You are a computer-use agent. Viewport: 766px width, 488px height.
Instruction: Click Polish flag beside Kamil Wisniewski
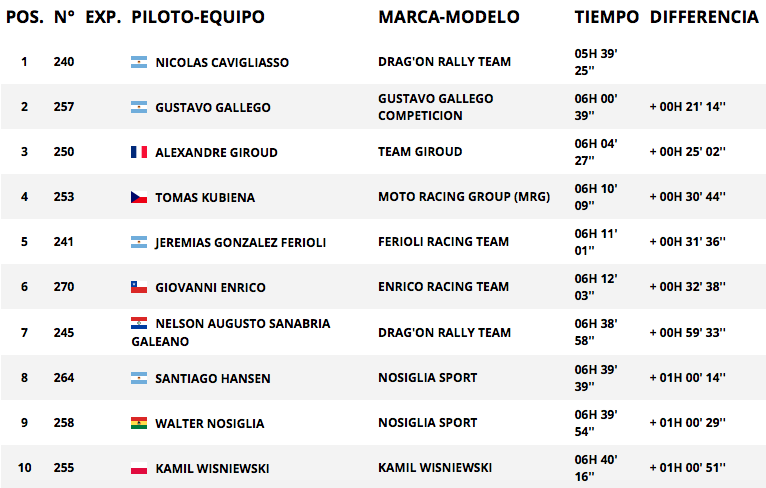click(x=139, y=468)
